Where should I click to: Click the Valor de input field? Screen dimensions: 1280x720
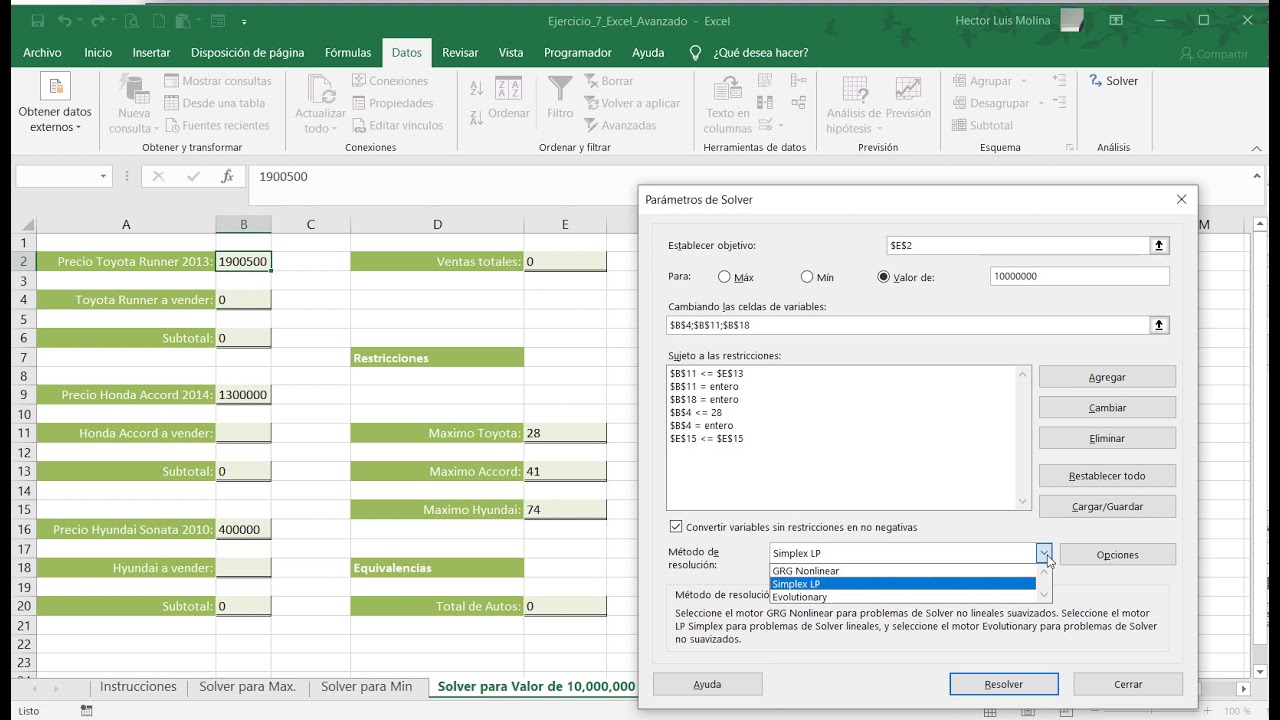1079,277
